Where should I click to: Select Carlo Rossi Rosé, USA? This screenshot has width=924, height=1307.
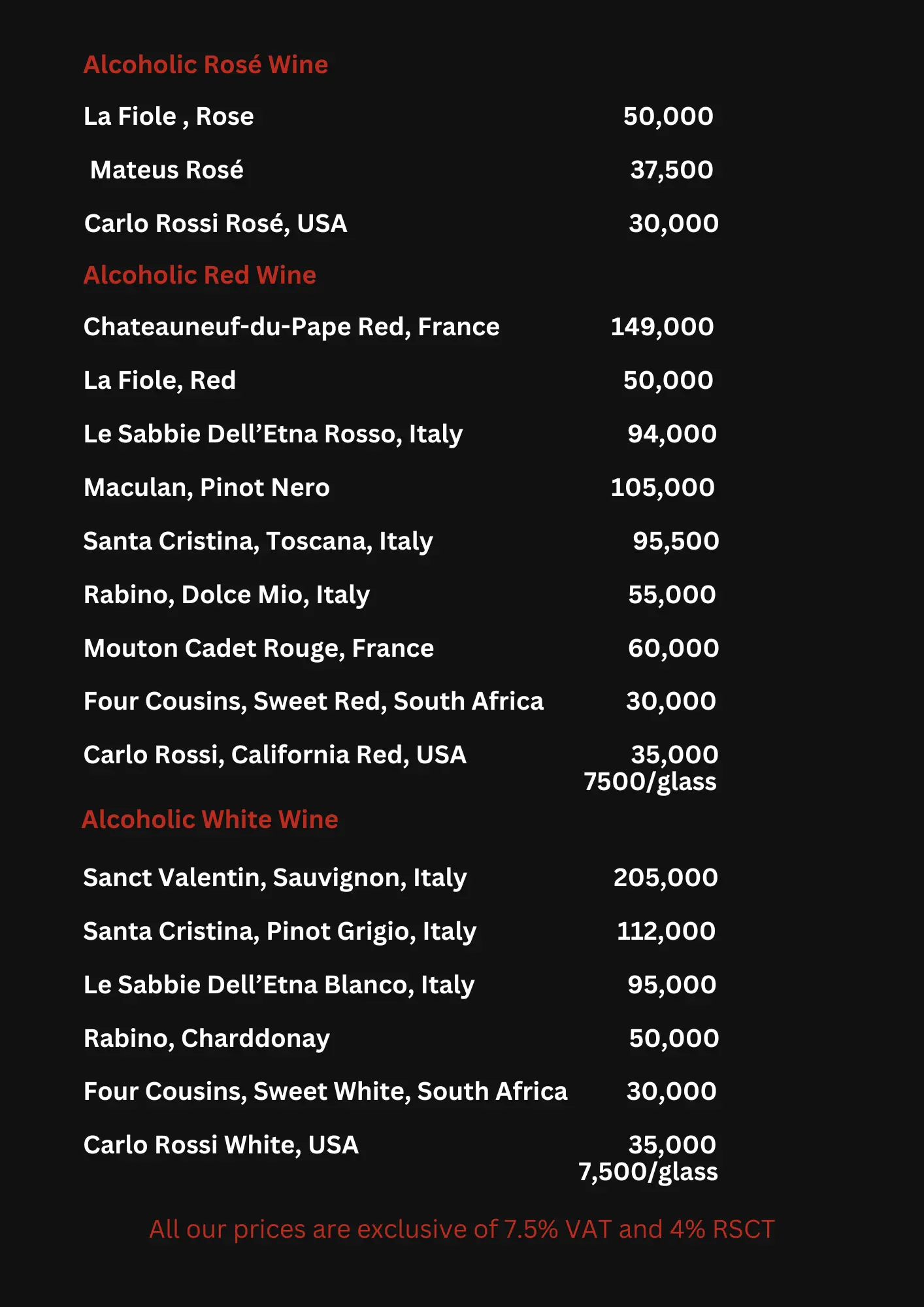pyautogui.click(x=216, y=223)
